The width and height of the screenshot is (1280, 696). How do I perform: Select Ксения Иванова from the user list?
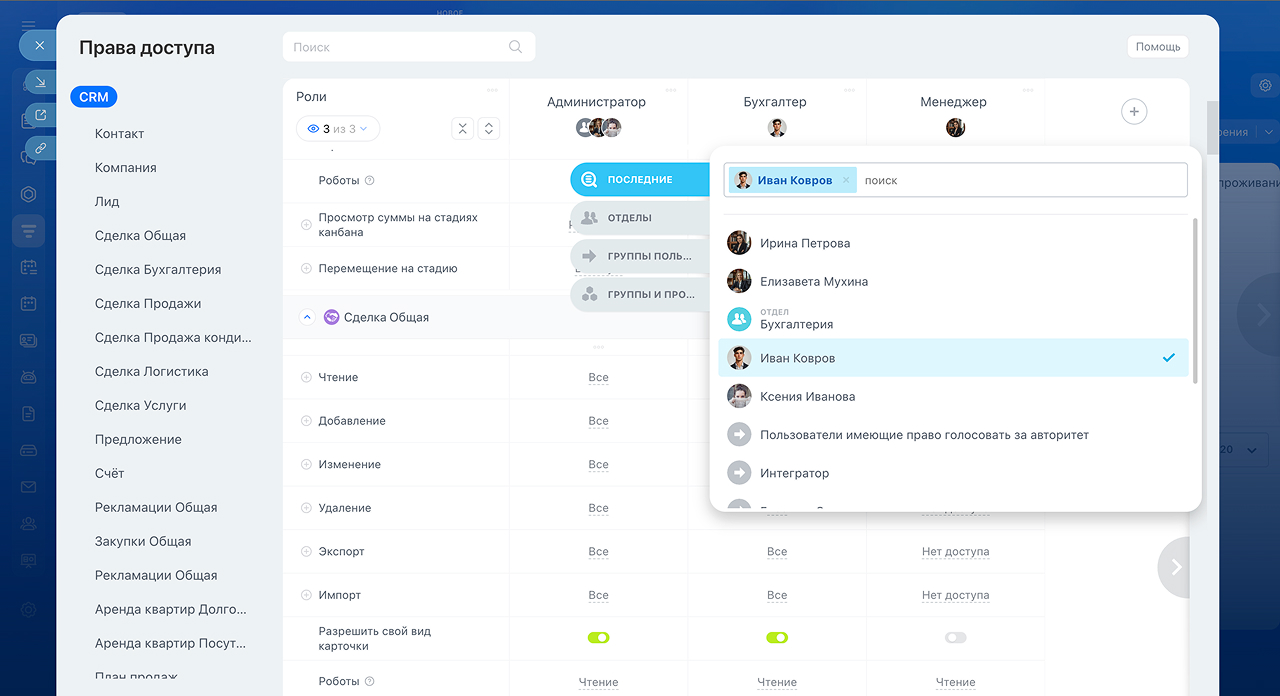point(807,397)
